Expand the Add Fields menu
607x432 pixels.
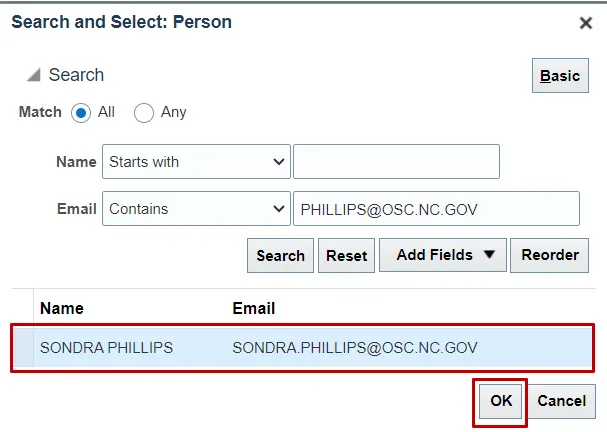(x=444, y=255)
